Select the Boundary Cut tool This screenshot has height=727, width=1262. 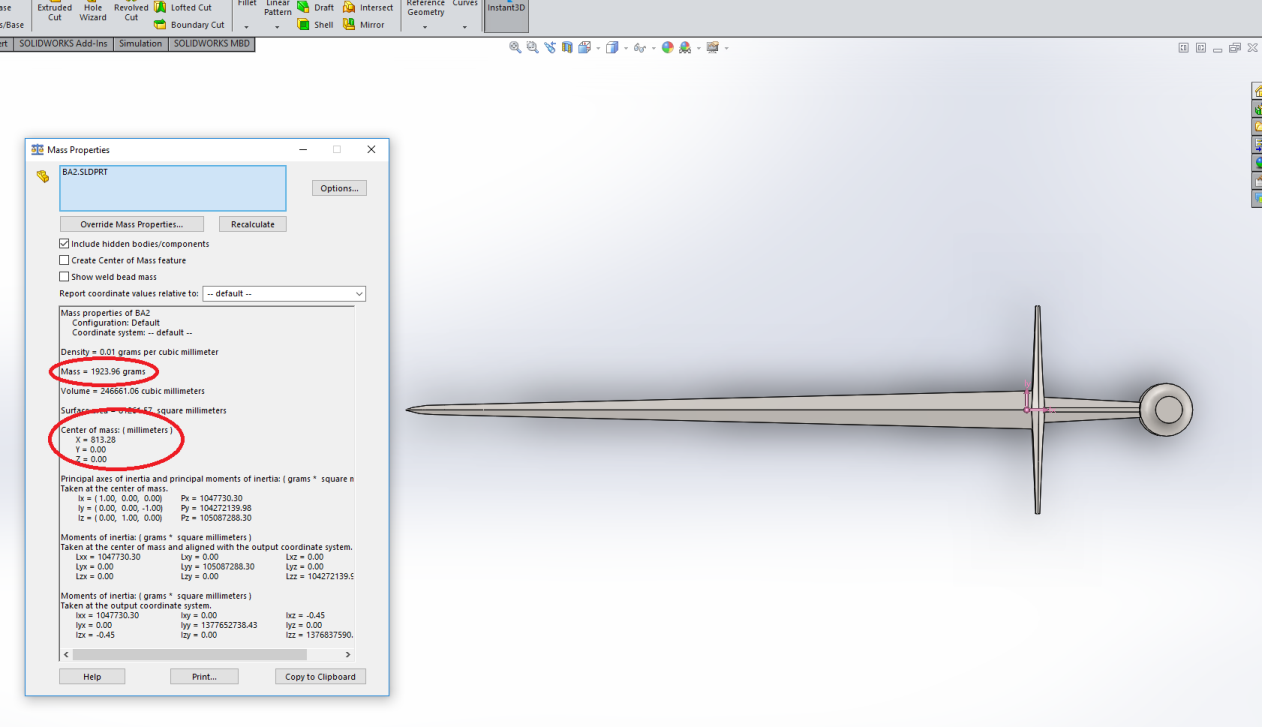click(x=161, y=25)
